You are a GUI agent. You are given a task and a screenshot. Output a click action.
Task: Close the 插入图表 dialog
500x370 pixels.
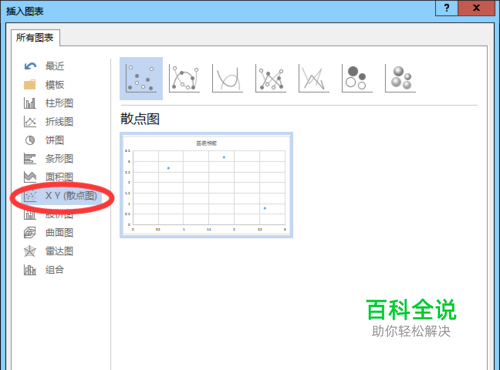tap(476, 8)
